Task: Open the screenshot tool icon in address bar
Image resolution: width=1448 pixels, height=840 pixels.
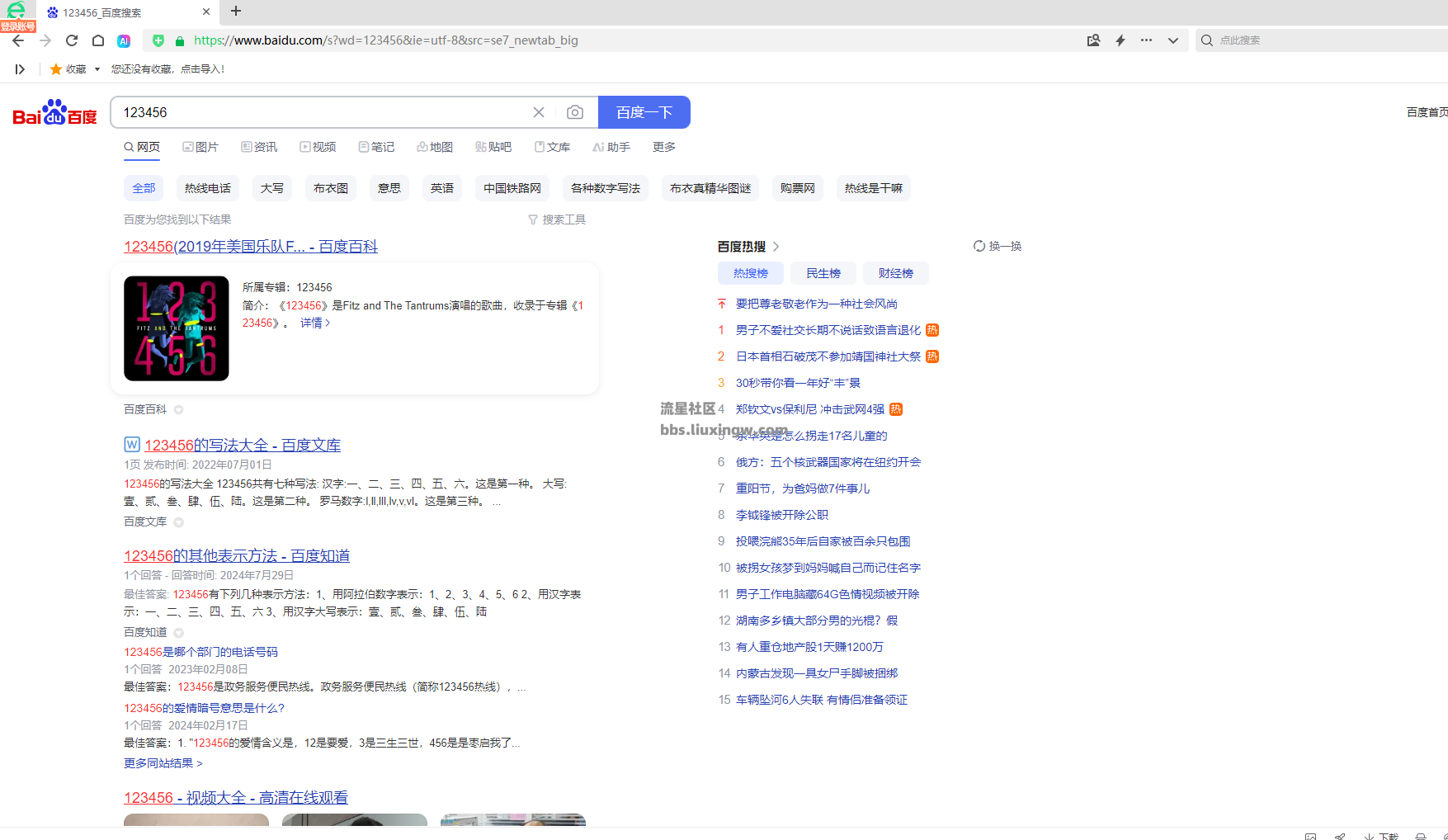Action: click(x=1093, y=40)
